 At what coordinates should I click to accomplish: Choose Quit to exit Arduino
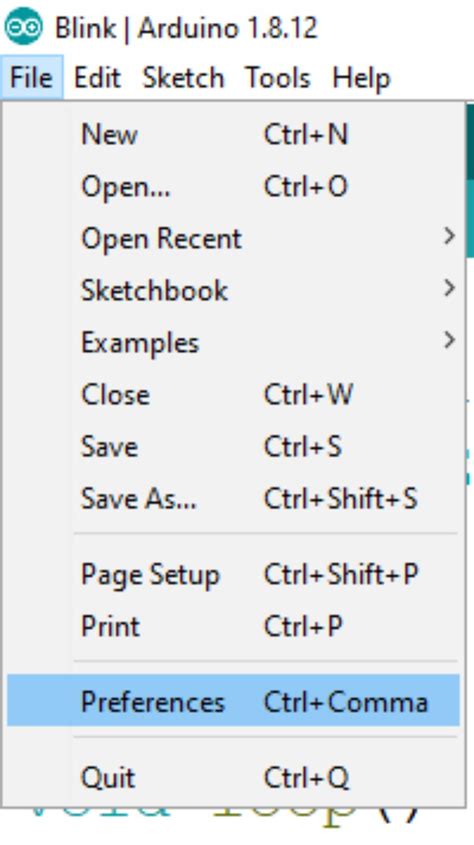pyautogui.click(x=233, y=777)
